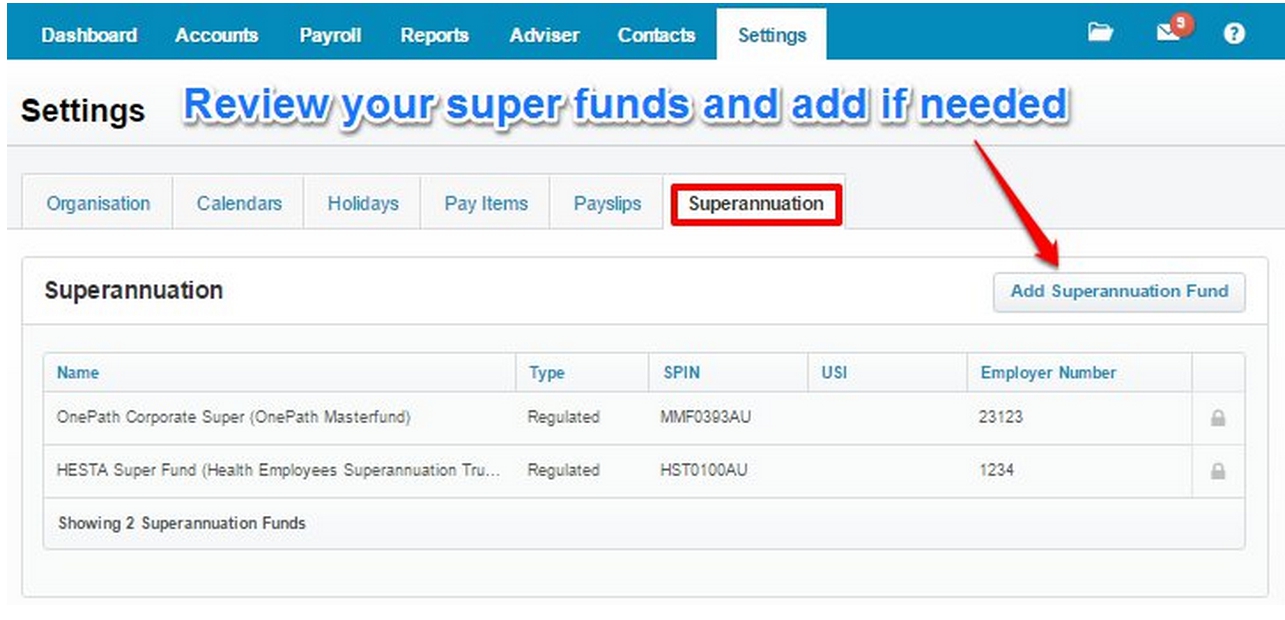Open the Contacts menu
The image size is (1285, 620).
(x=656, y=35)
